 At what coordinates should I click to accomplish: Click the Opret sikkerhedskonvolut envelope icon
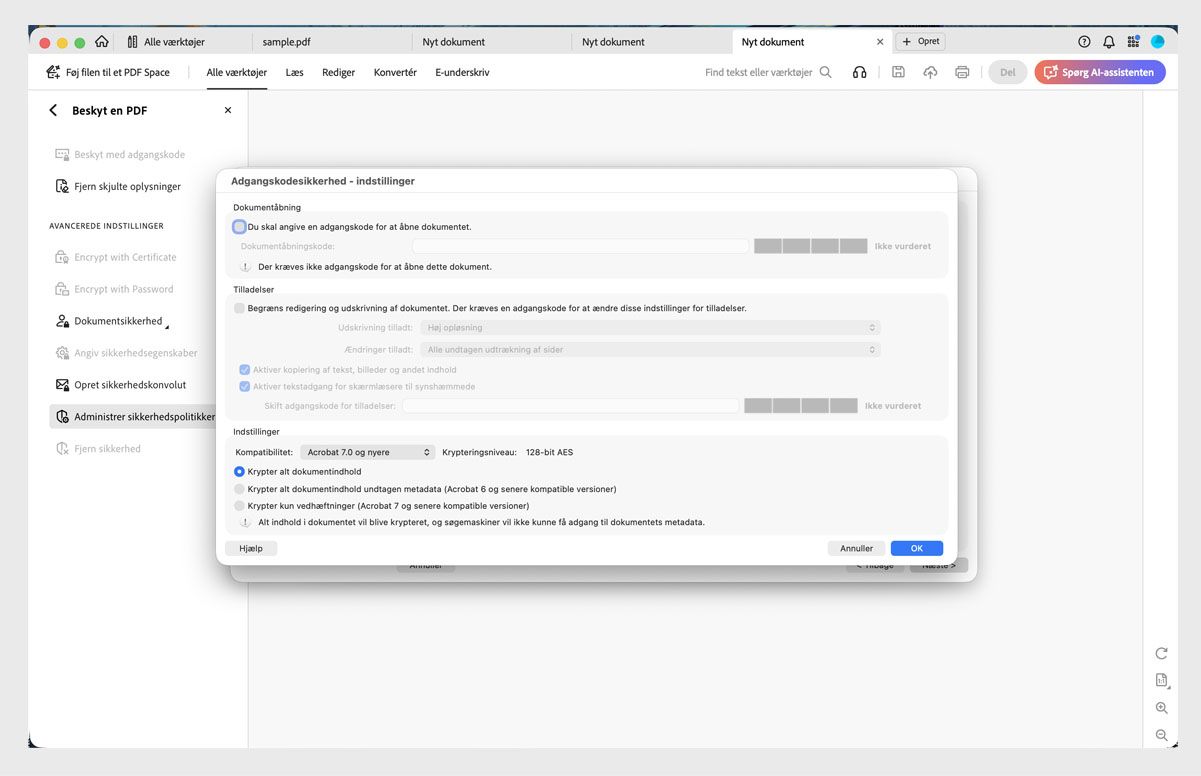point(62,385)
